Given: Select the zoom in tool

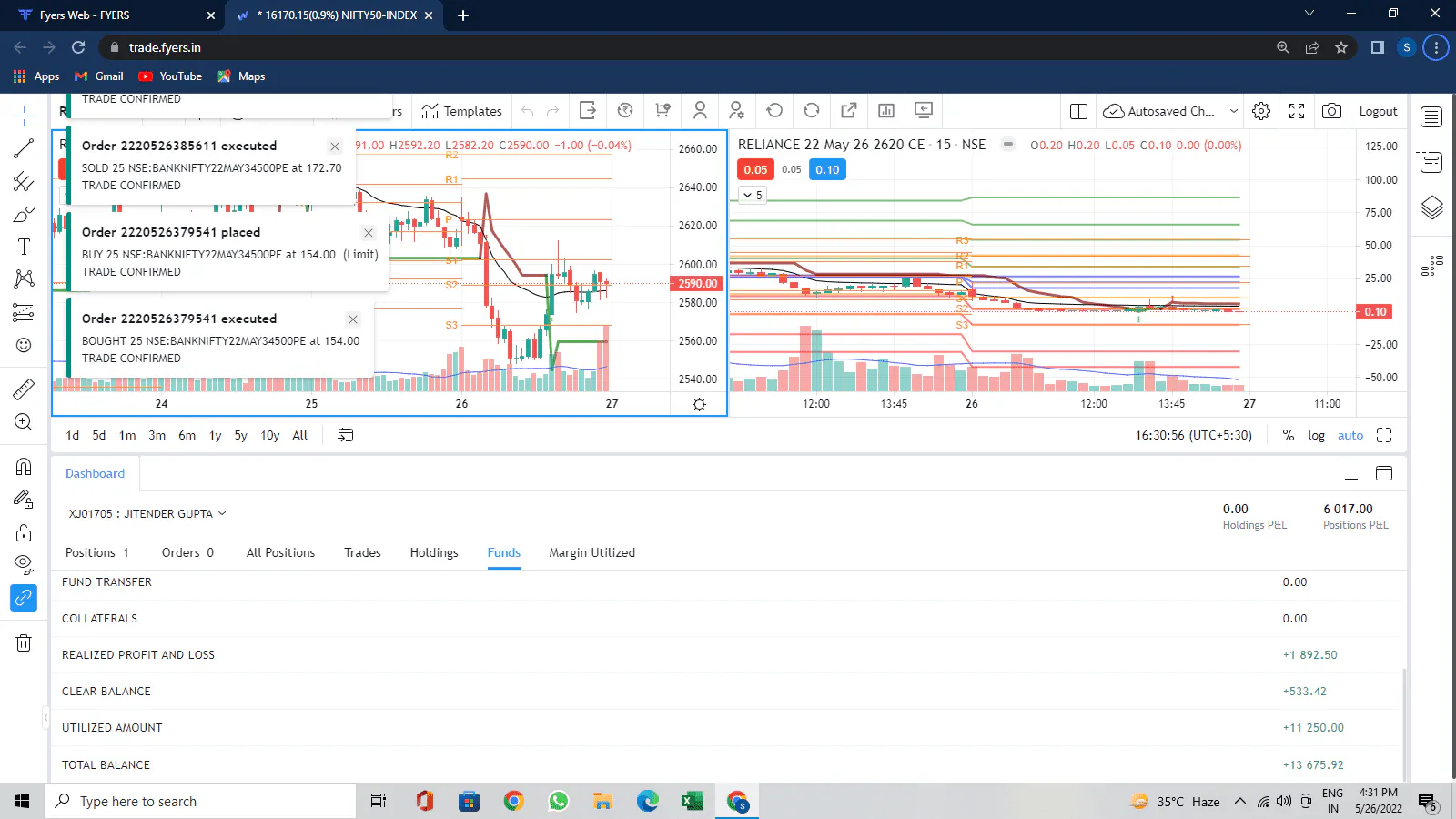Looking at the screenshot, I should pyautogui.click(x=24, y=422).
